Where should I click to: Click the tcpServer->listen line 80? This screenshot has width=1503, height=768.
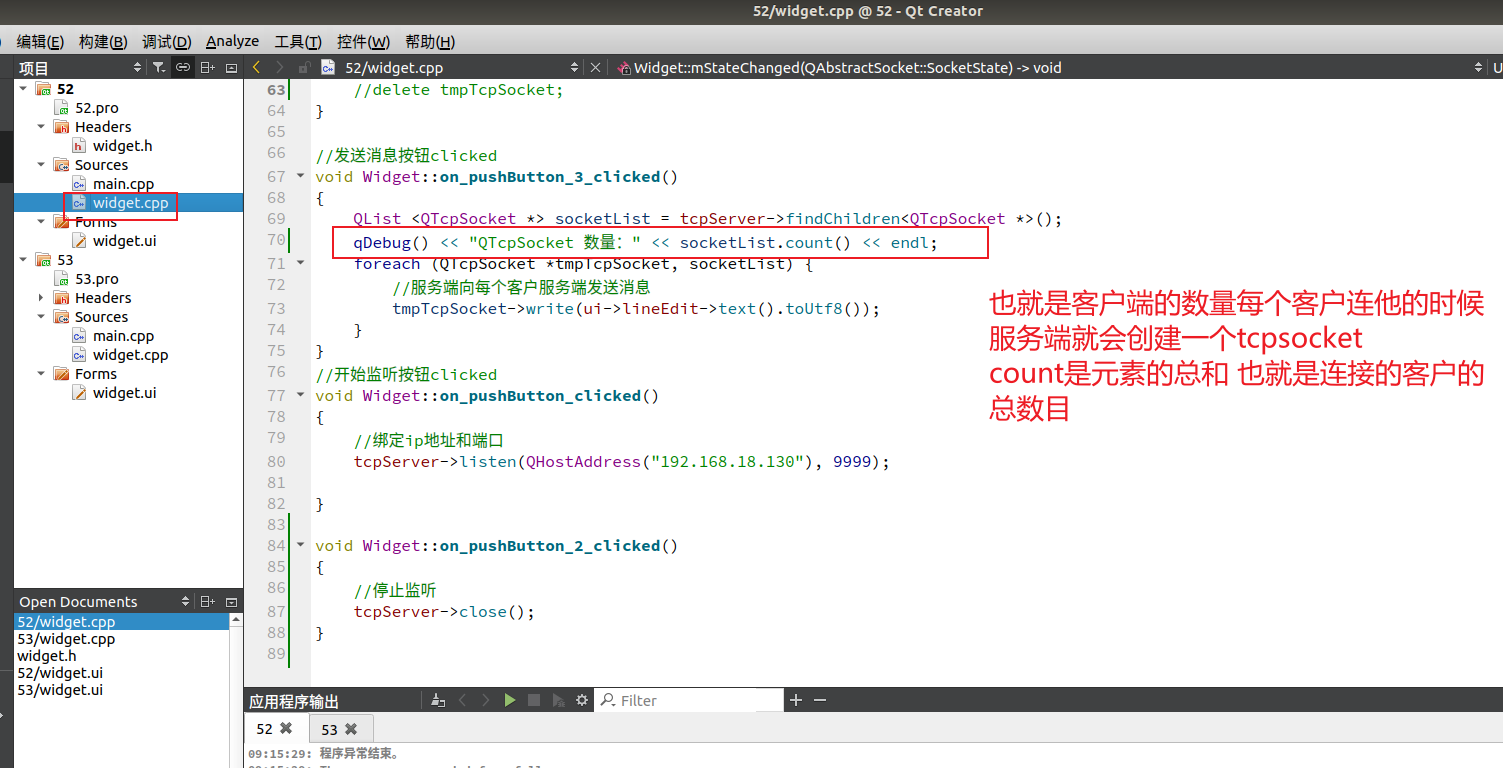click(621, 462)
